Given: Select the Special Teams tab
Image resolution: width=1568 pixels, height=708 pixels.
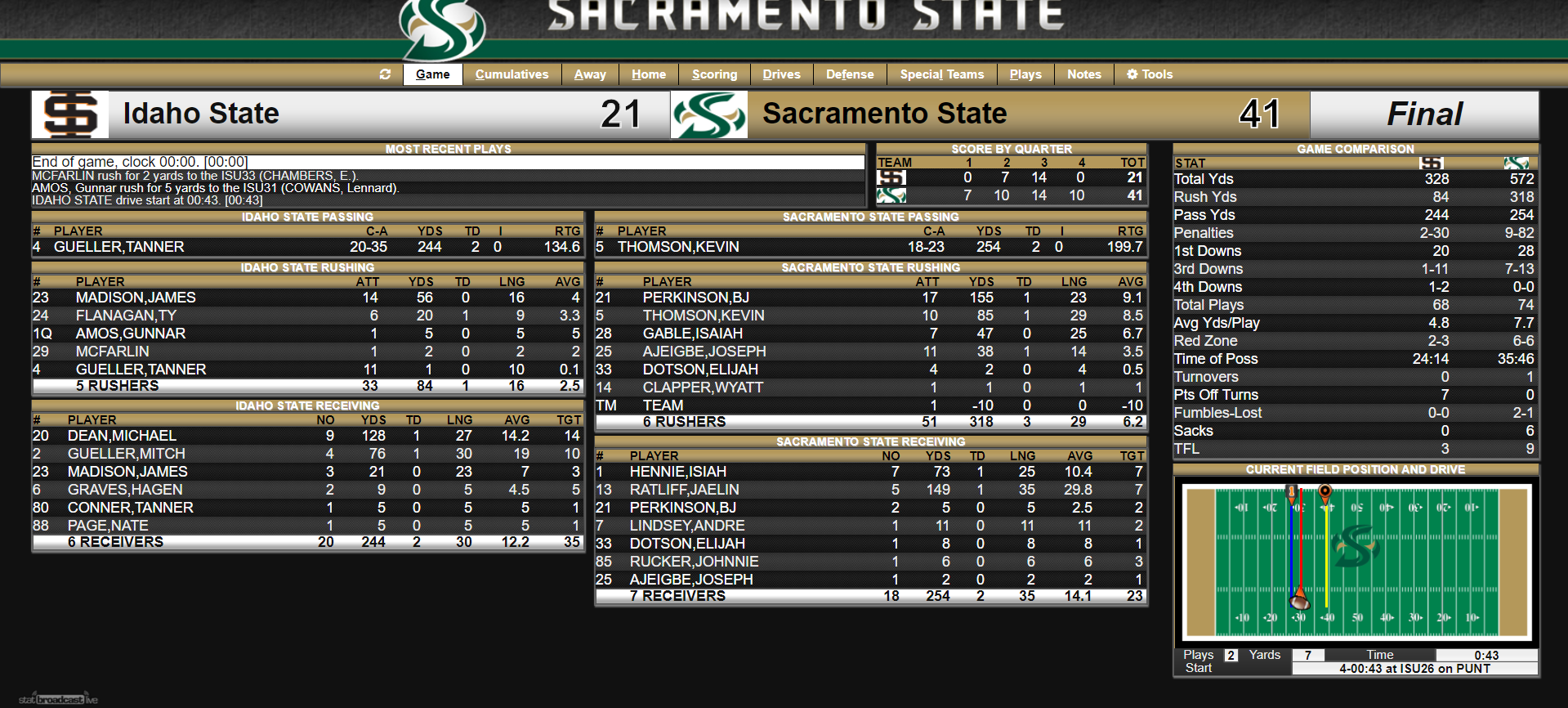Looking at the screenshot, I should 941,74.
